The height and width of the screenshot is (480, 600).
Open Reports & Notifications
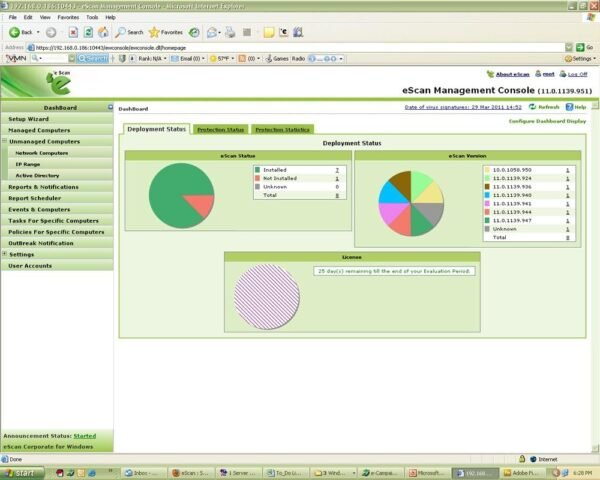[57, 187]
